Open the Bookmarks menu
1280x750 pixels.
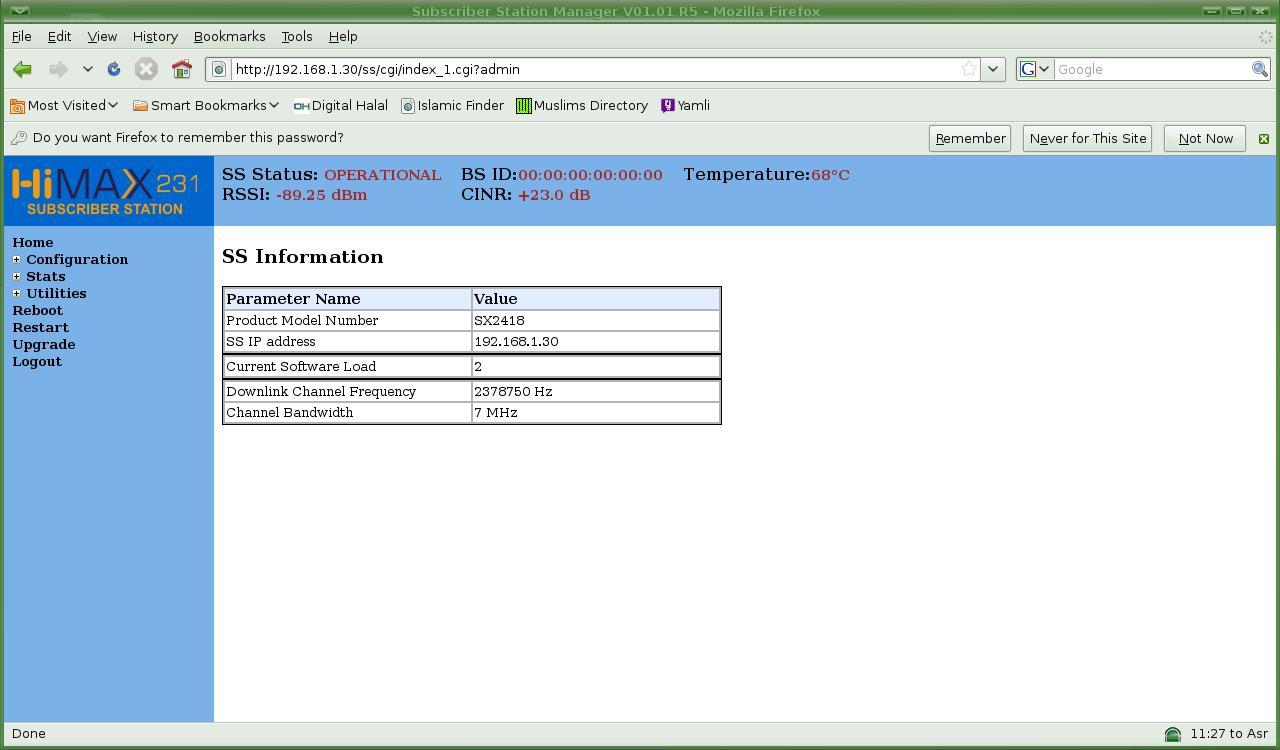tap(229, 36)
